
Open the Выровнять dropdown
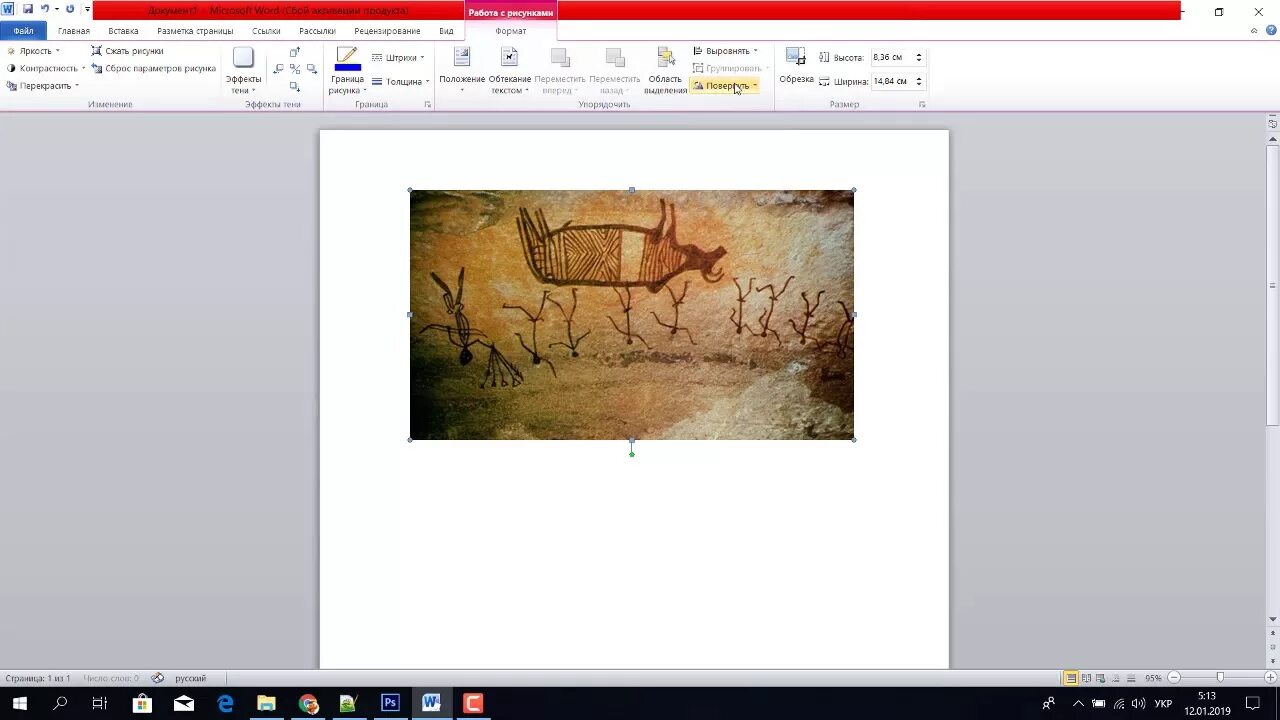(725, 51)
